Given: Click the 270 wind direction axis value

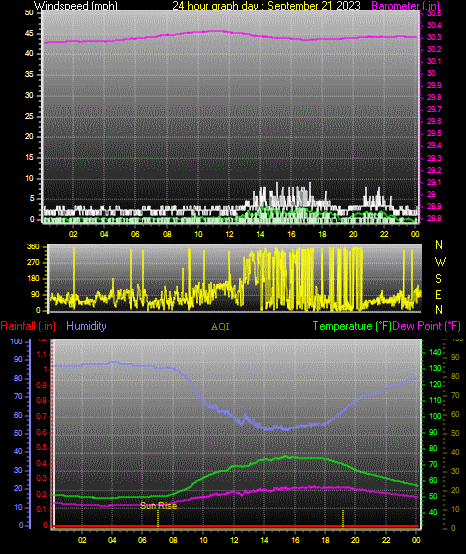Looking at the screenshot, I should 34,263.
